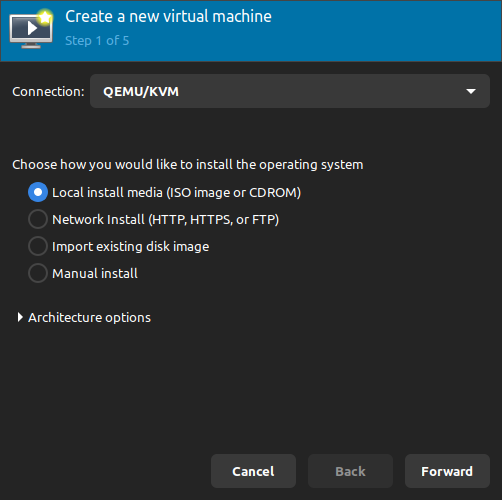
Task: Click the Cancel button
Action: pos(253,471)
